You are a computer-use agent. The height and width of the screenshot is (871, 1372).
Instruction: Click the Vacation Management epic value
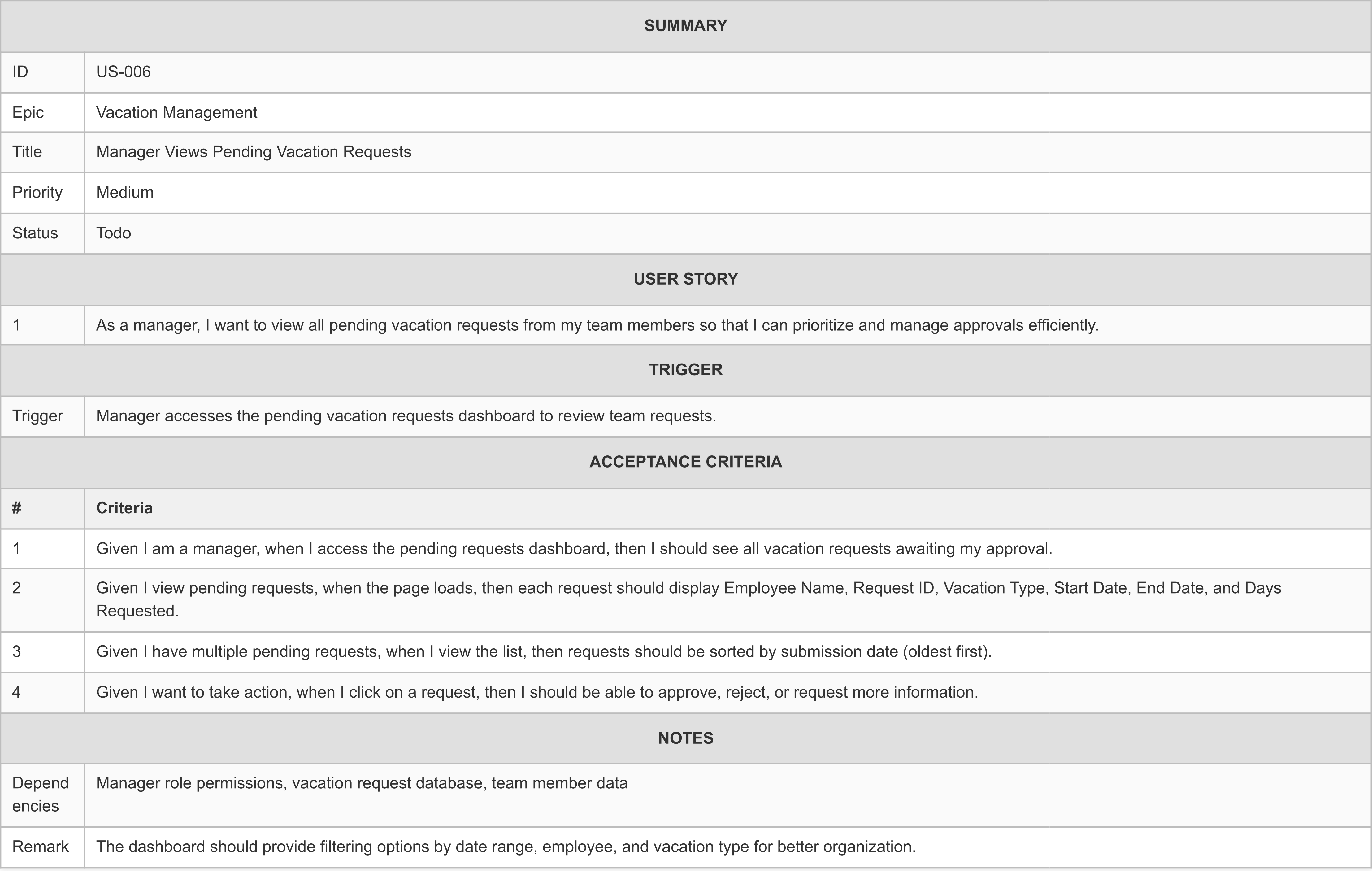point(177,112)
